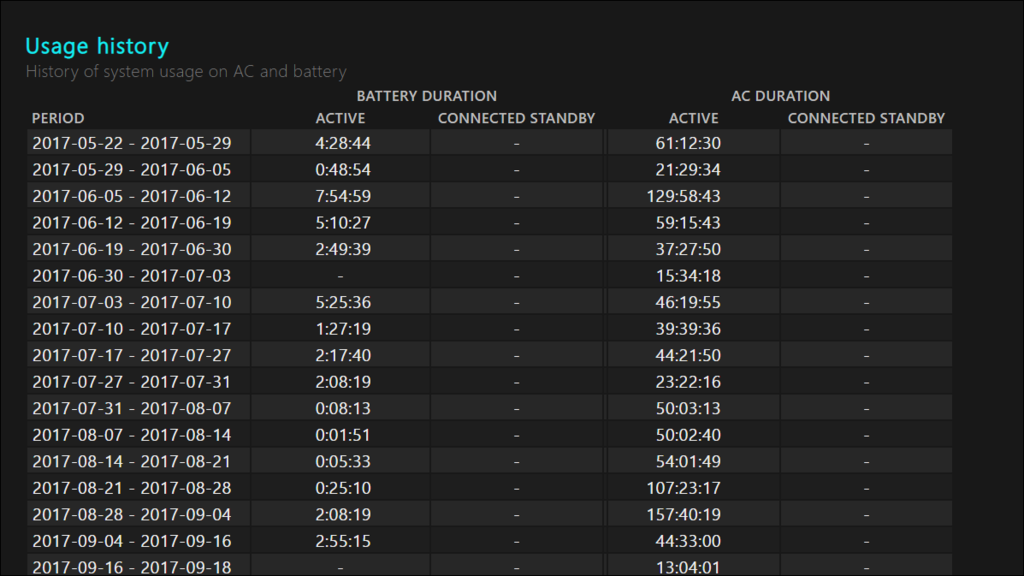
Task: Click AC active value 50:03:13
Action: (x=688, y=408)
